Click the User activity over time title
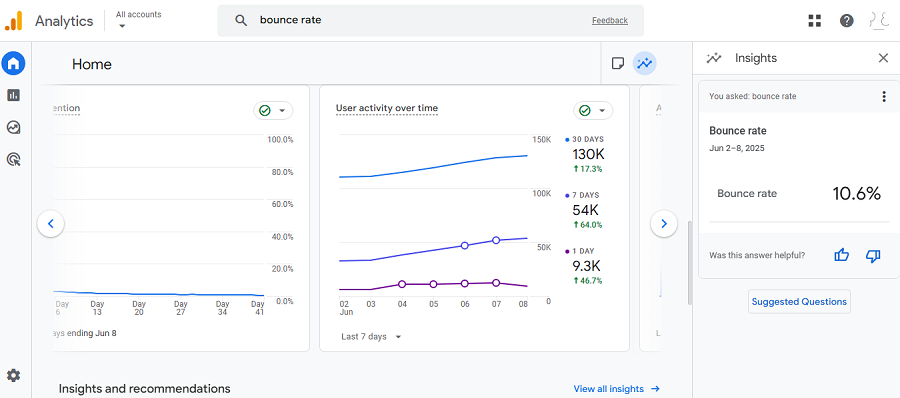The width and height of the screenshot is (900, 398). tap(387, 108)
